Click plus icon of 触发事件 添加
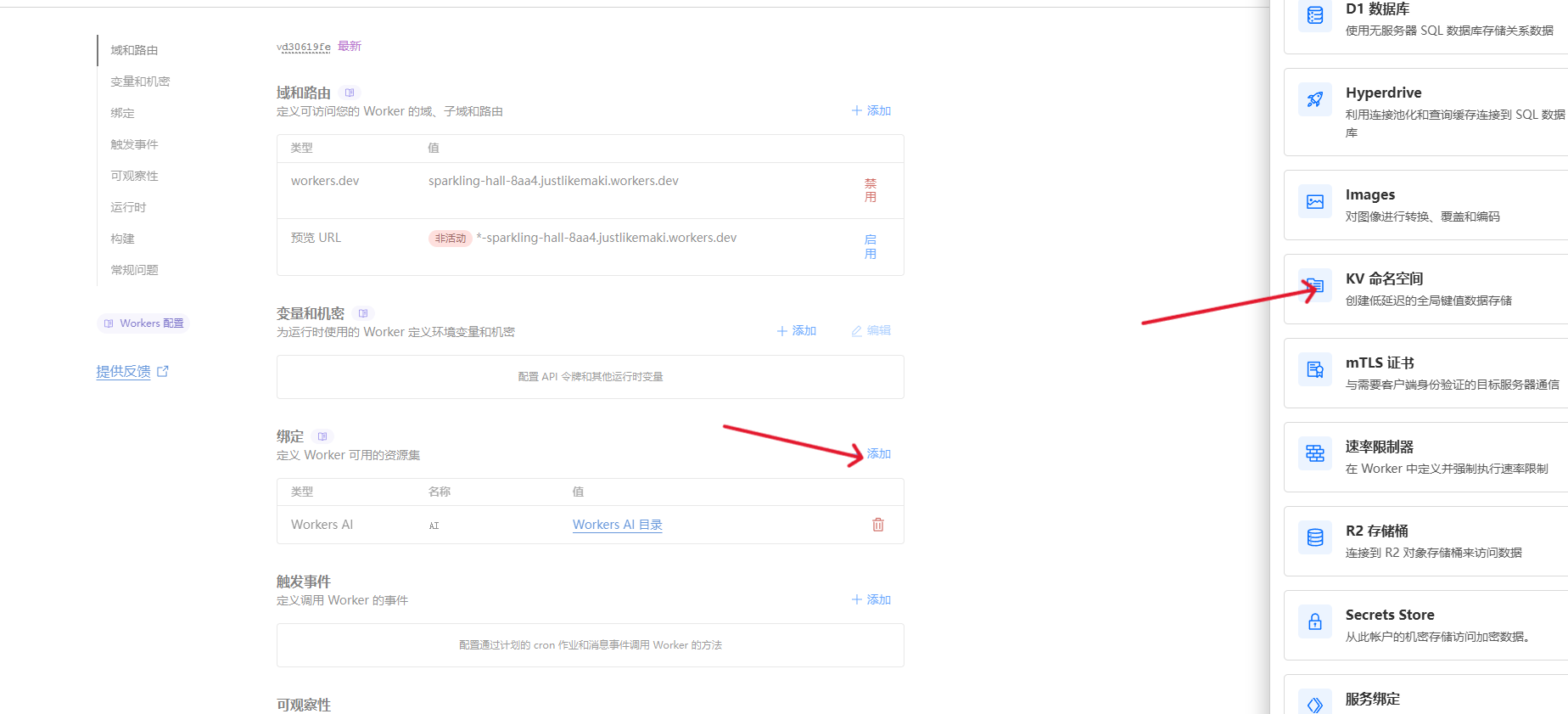Image resolution: width=1568 pixels, height=714 pixels. pos(857,599)
